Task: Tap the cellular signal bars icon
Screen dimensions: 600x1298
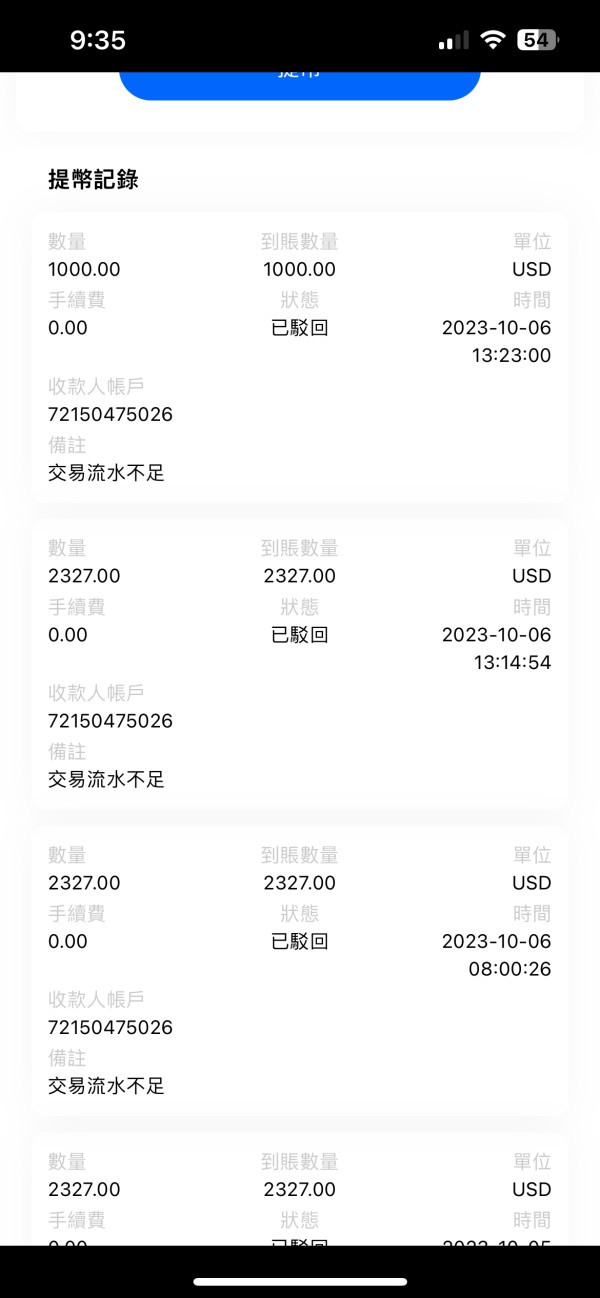Action: click(453, 41)
